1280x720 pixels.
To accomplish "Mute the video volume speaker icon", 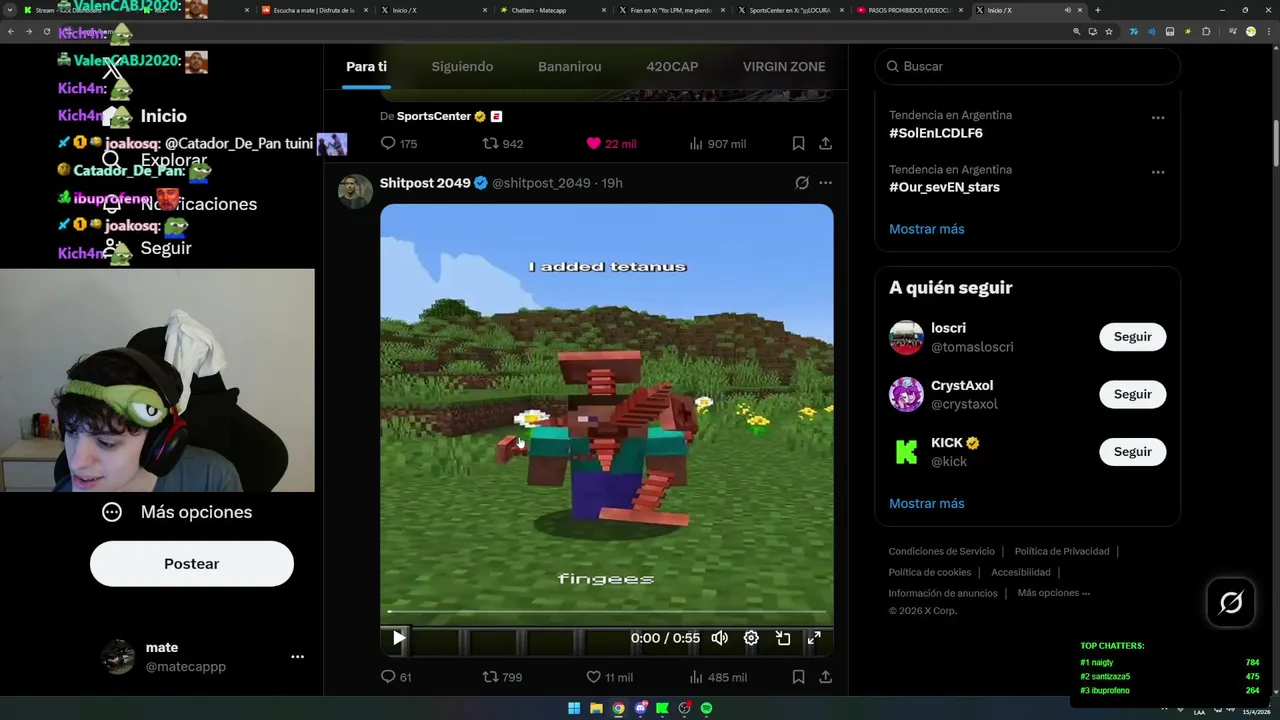I will point(719,638).
